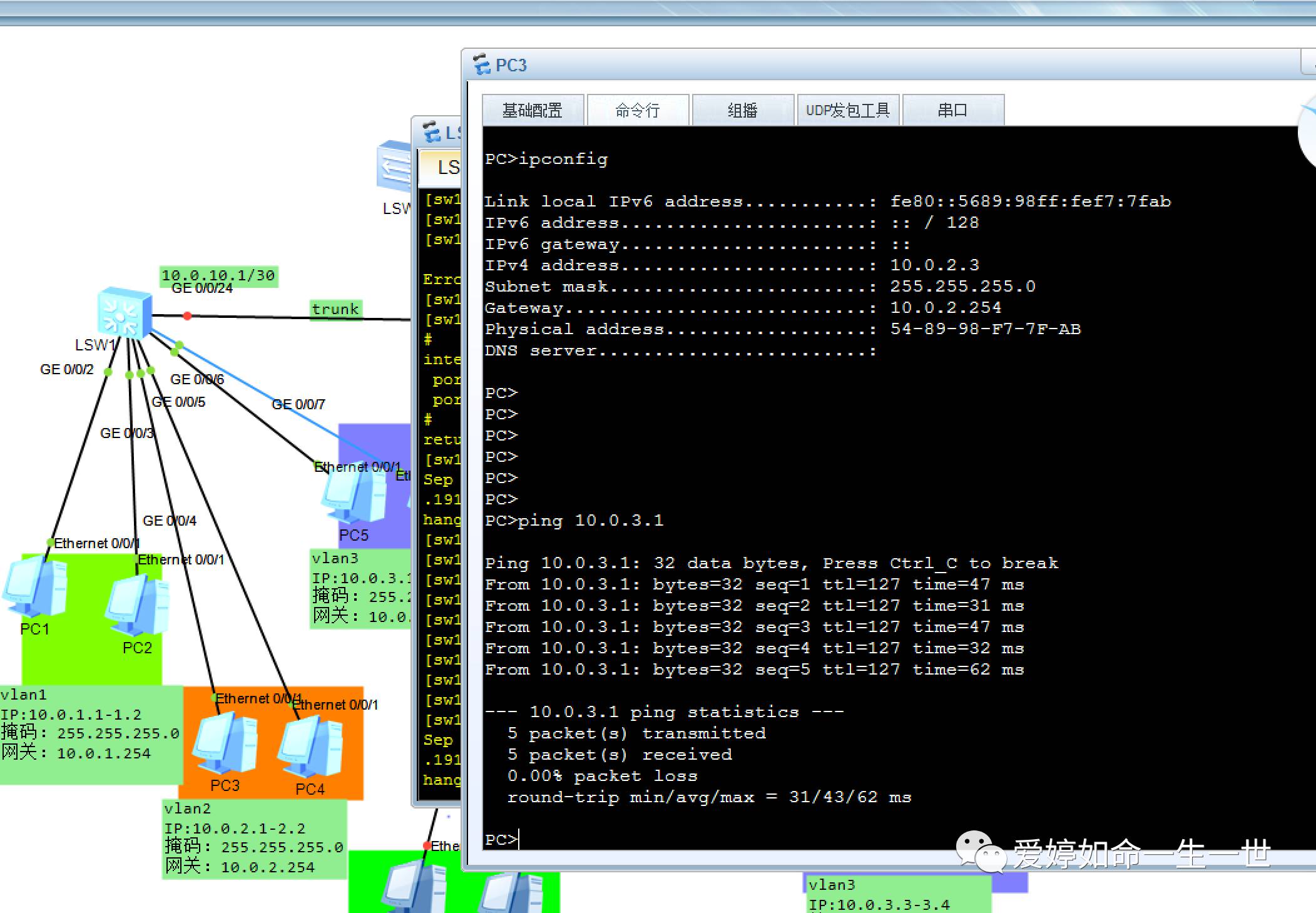This screenshot has height=913, width=1316.
Task: Click the LSW1 switch icon
Action: pyautogui.click(x=124, y=313)
